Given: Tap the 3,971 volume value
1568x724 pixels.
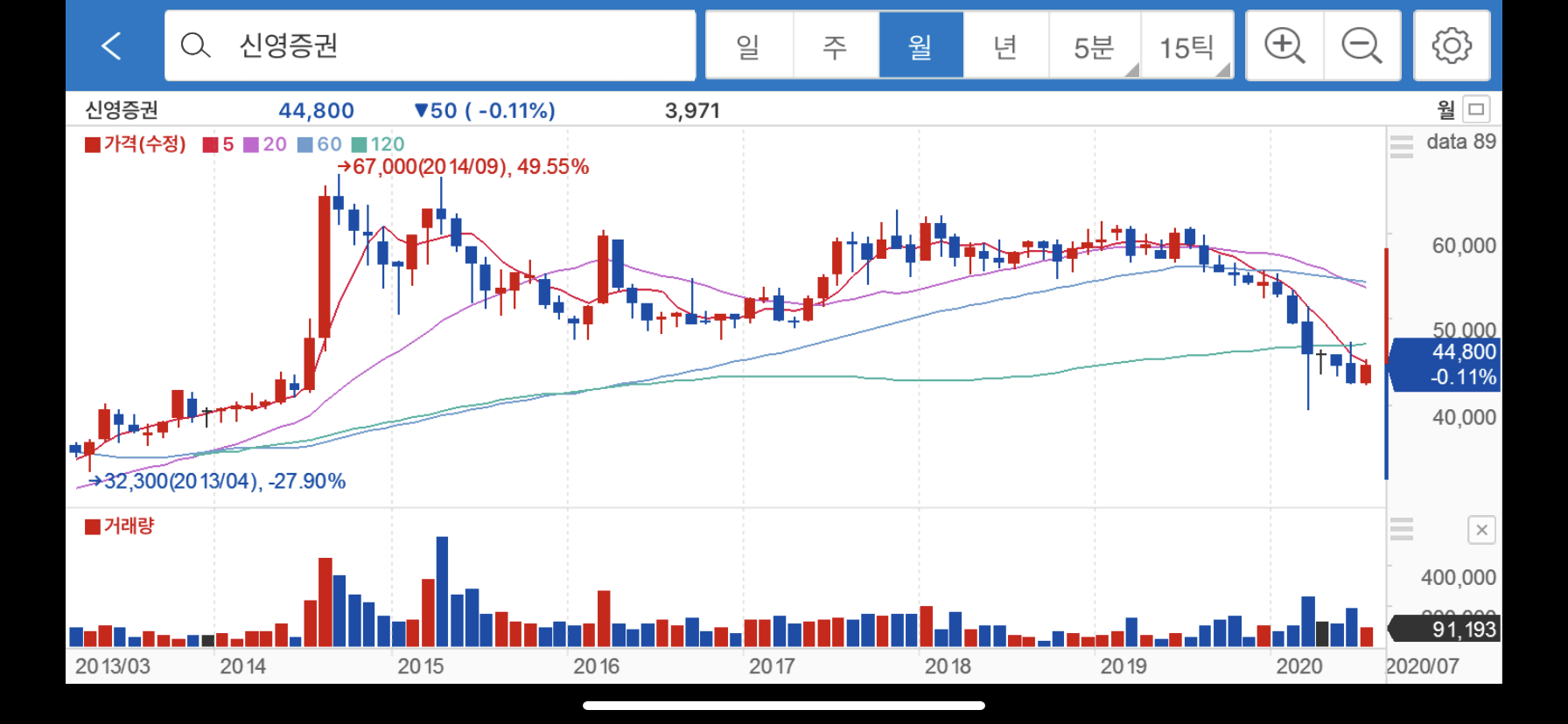Looking at the screenshot, I should tap(692, 110).
